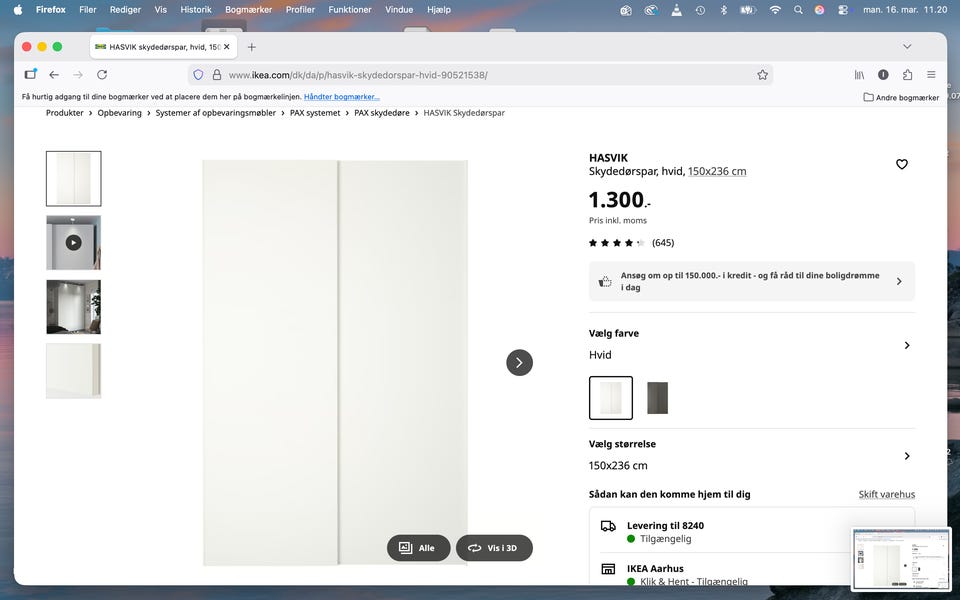Open the Hjælp menu
960x600 pixels.
click(439, 10)
